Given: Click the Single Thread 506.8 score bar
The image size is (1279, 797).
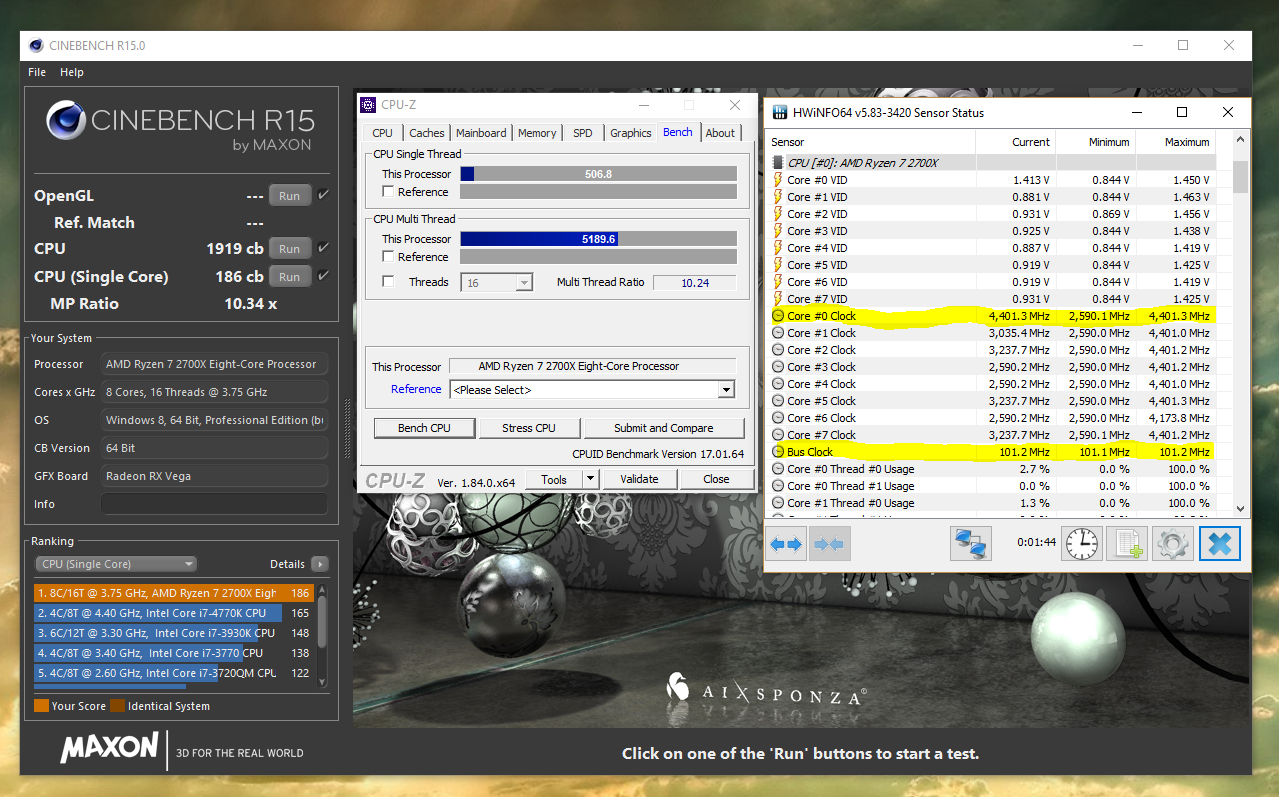Looking at the screenshot, I should (599, 174).
